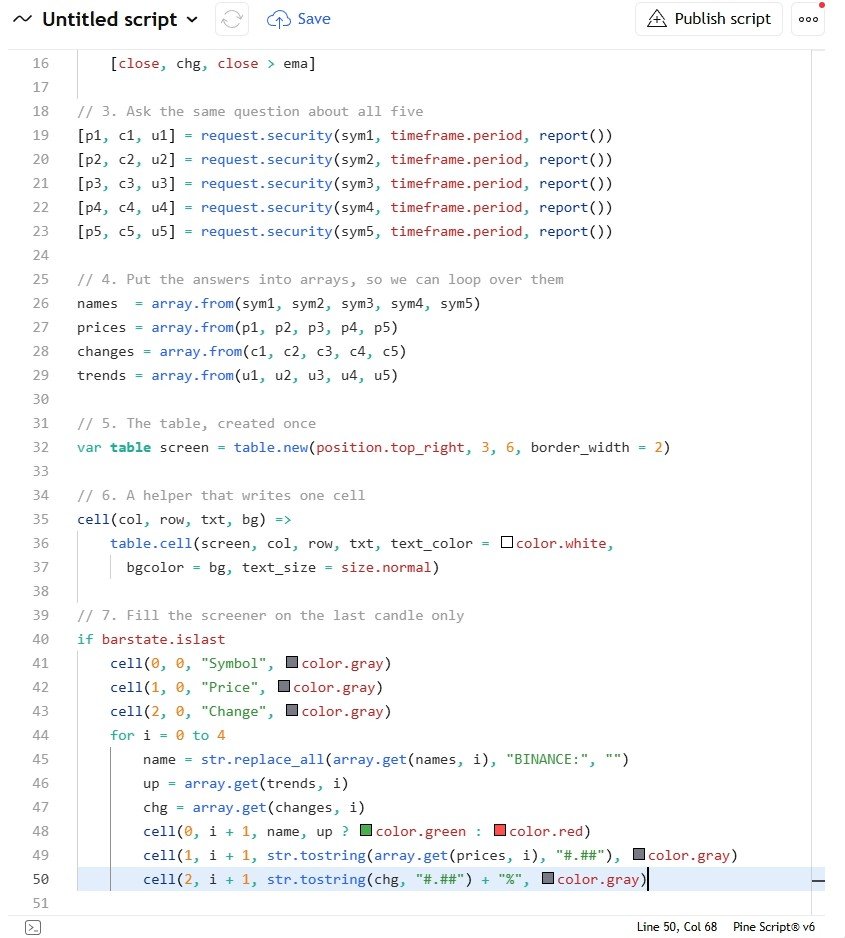Click the '"BINANCE:"' string on line 45

pos(547,760)
